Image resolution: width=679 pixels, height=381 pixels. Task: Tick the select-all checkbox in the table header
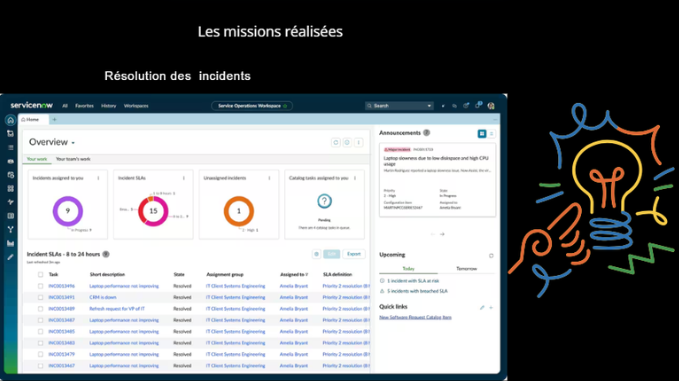(40, 274)
